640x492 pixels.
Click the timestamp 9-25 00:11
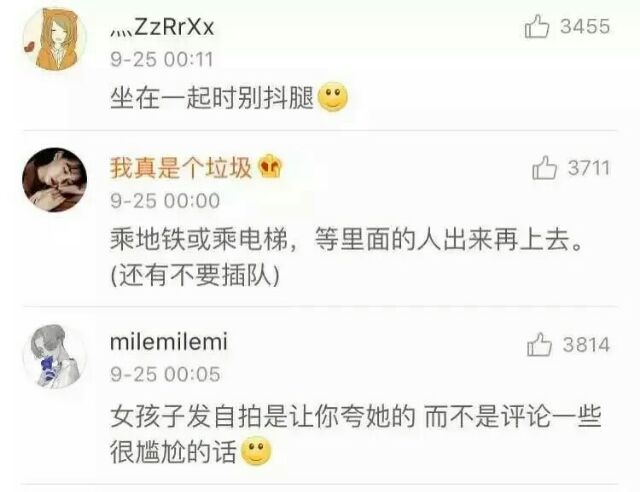click(x=162, y=60)
